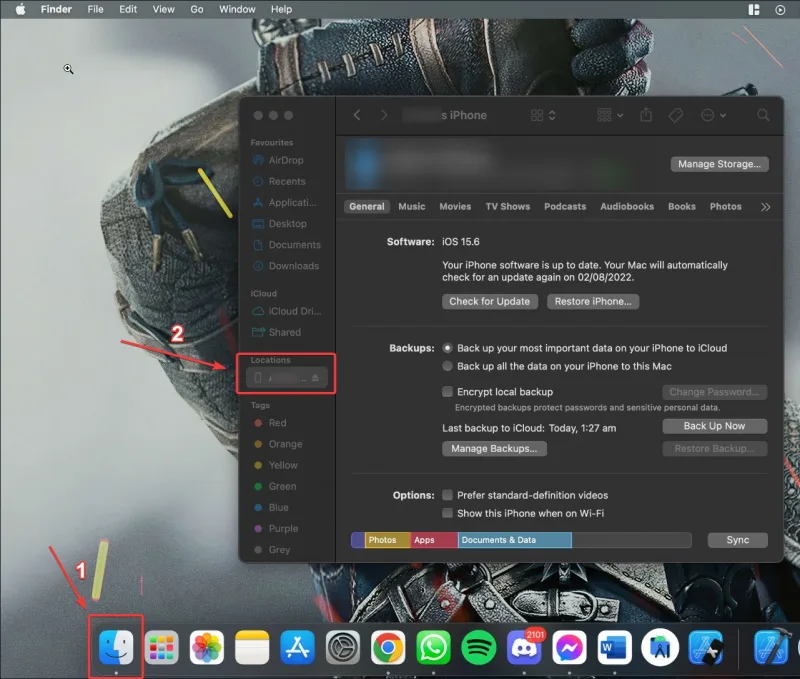Click Restore iPhone button
The height and width of the screenshot is (679, 800).
point(593,301)
